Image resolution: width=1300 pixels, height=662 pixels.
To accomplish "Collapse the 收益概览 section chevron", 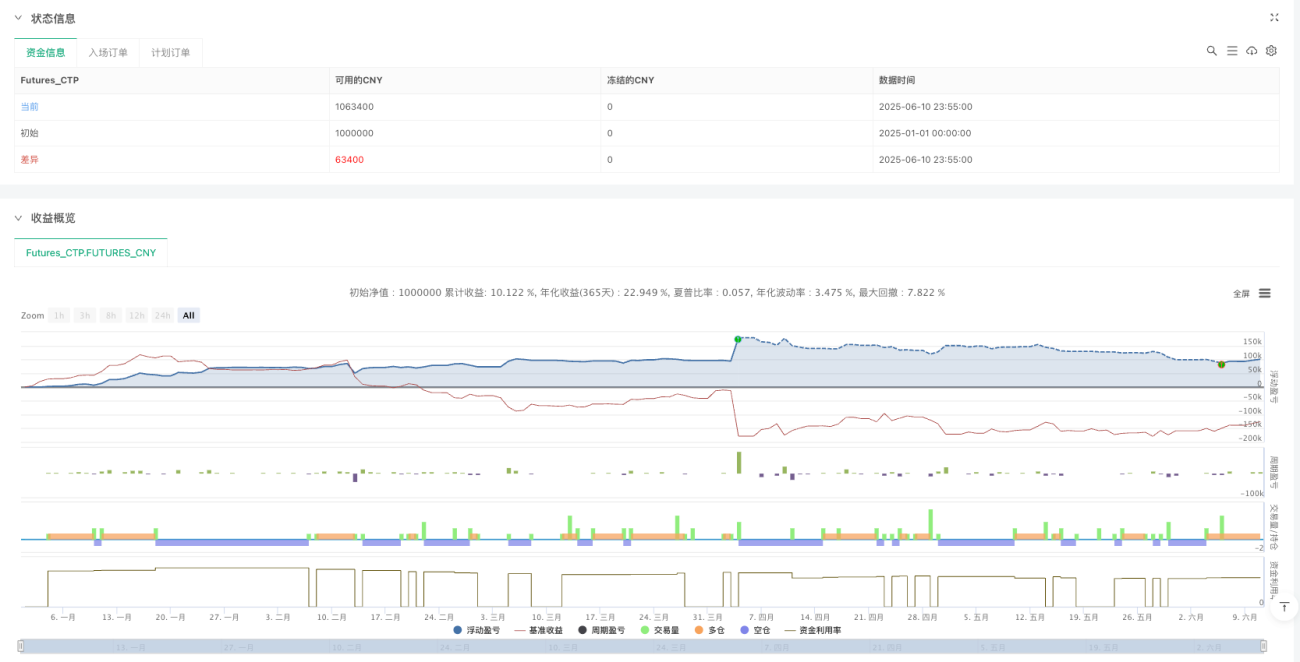I will pyautogui.click(x=17, y=218).
